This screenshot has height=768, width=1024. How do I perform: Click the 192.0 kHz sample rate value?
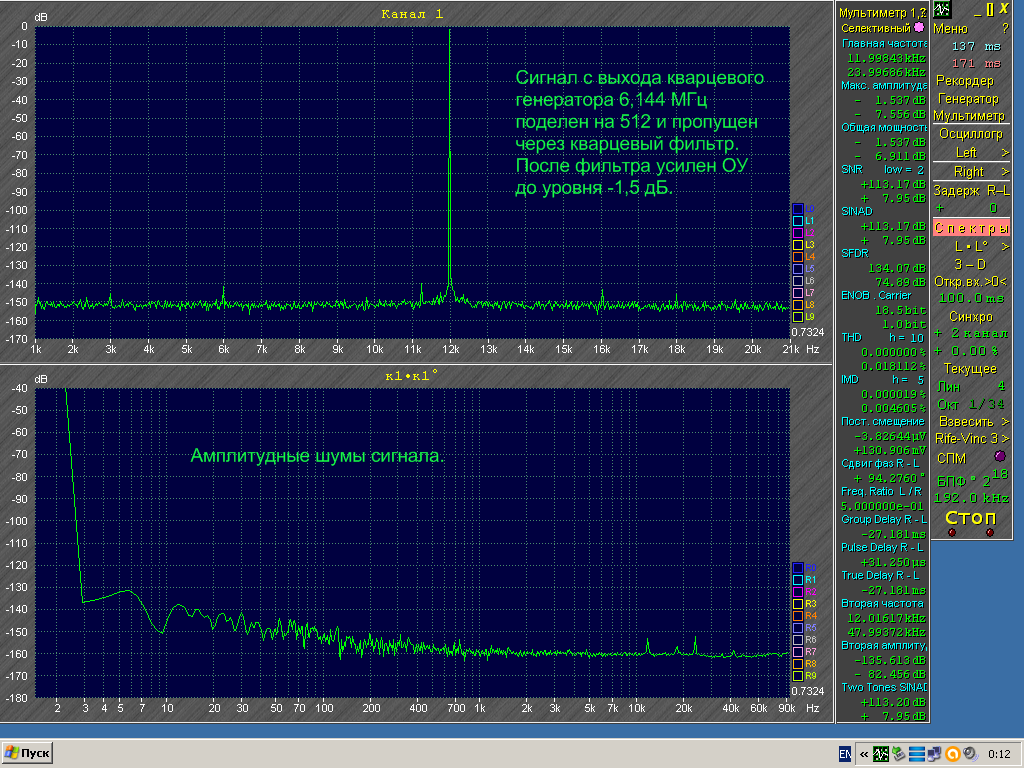971,498
